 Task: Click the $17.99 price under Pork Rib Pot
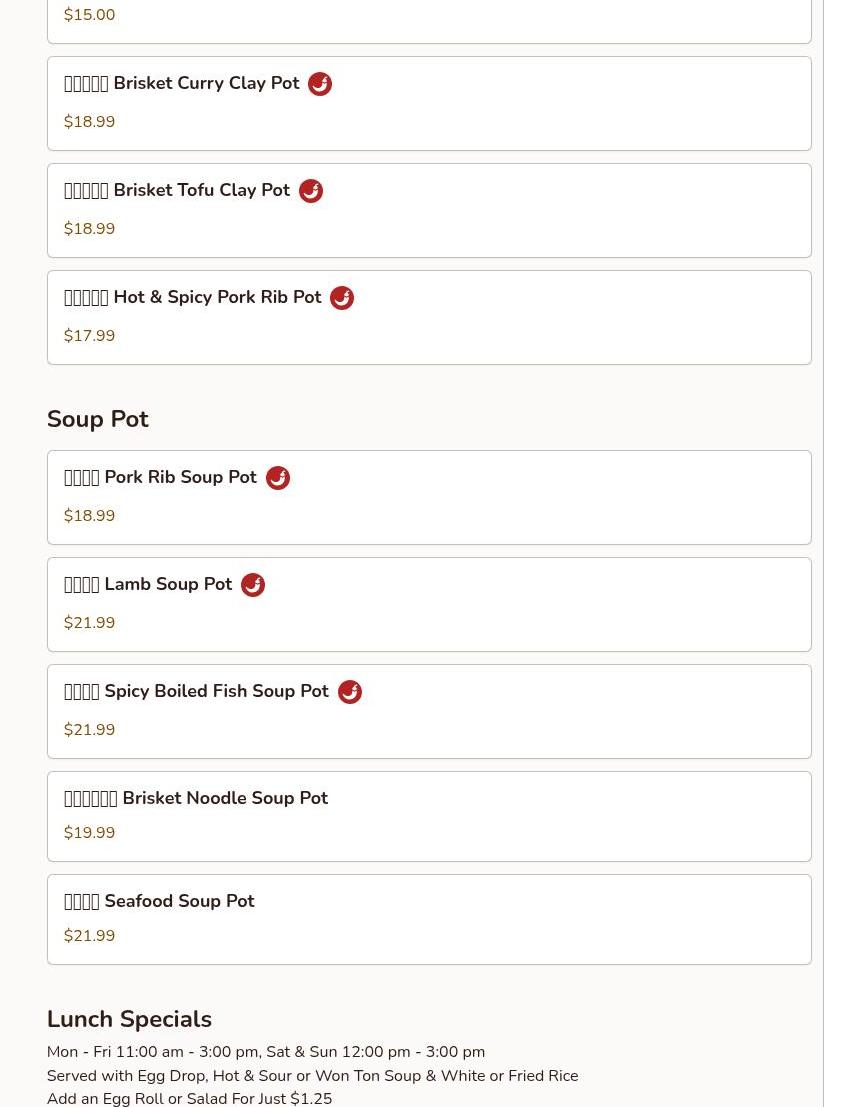90,336
